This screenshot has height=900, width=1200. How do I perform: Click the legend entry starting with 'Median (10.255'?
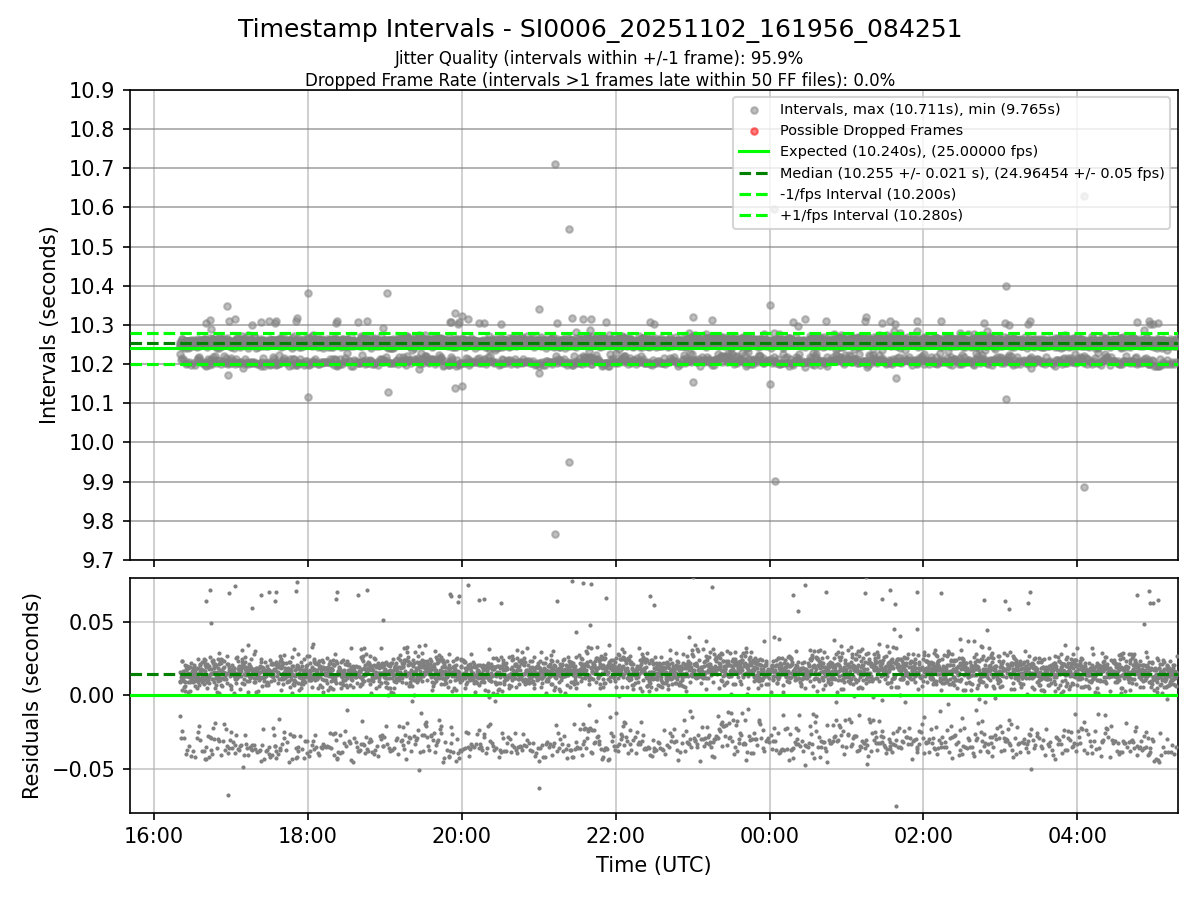[x=972, y=173]
